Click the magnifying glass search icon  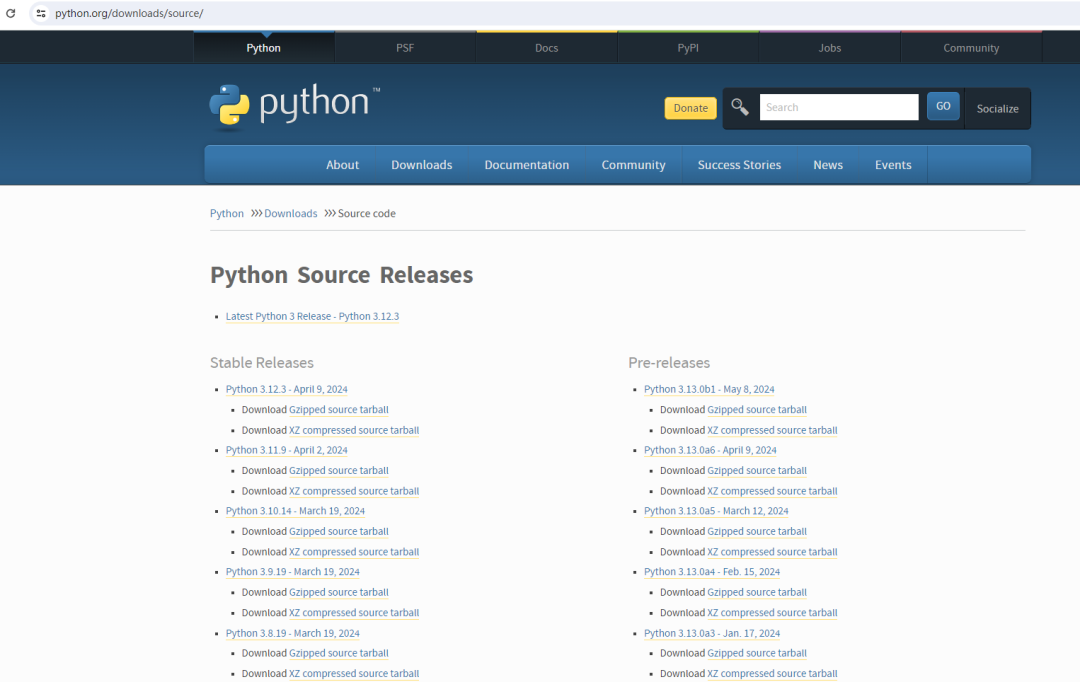740,107
